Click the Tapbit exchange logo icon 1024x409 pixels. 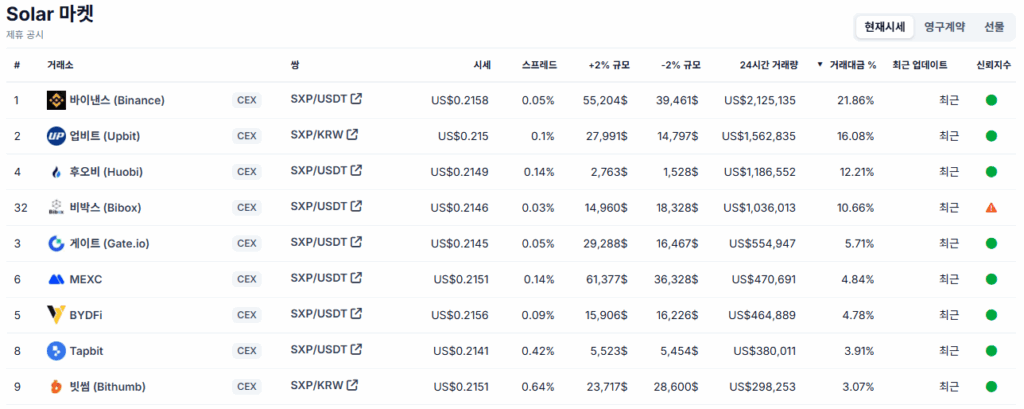click(x=56, y=351)
